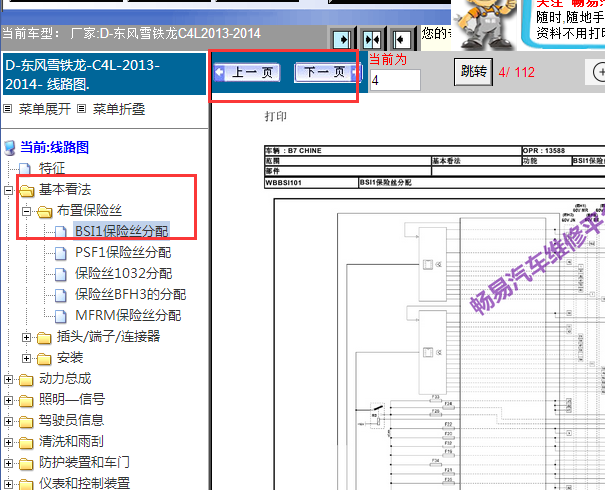The width and height of the screenshot is (605, 490).
Task: Expand the 安装 folder
Action: 26,358
